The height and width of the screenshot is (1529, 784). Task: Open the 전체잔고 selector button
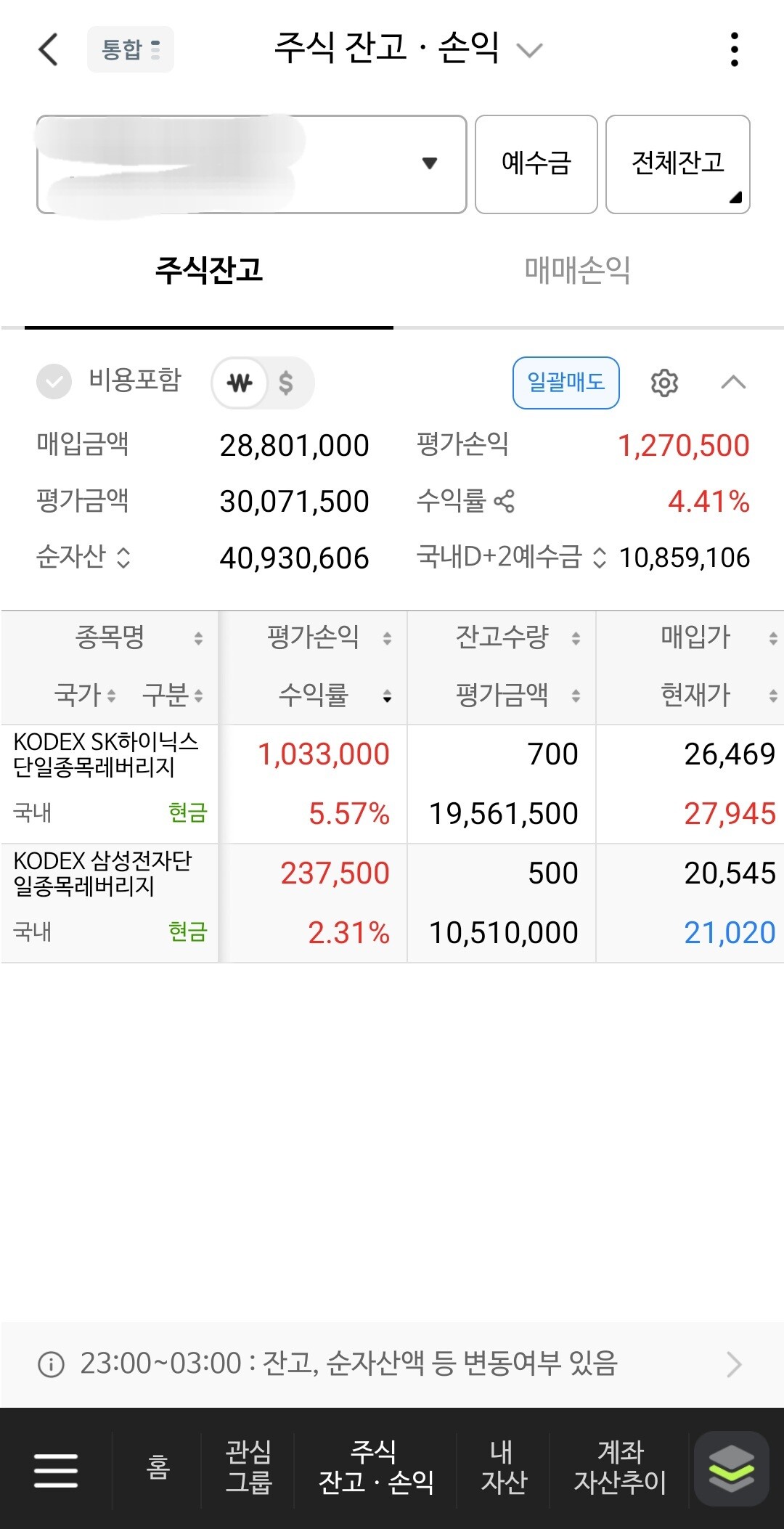(678, 164)
